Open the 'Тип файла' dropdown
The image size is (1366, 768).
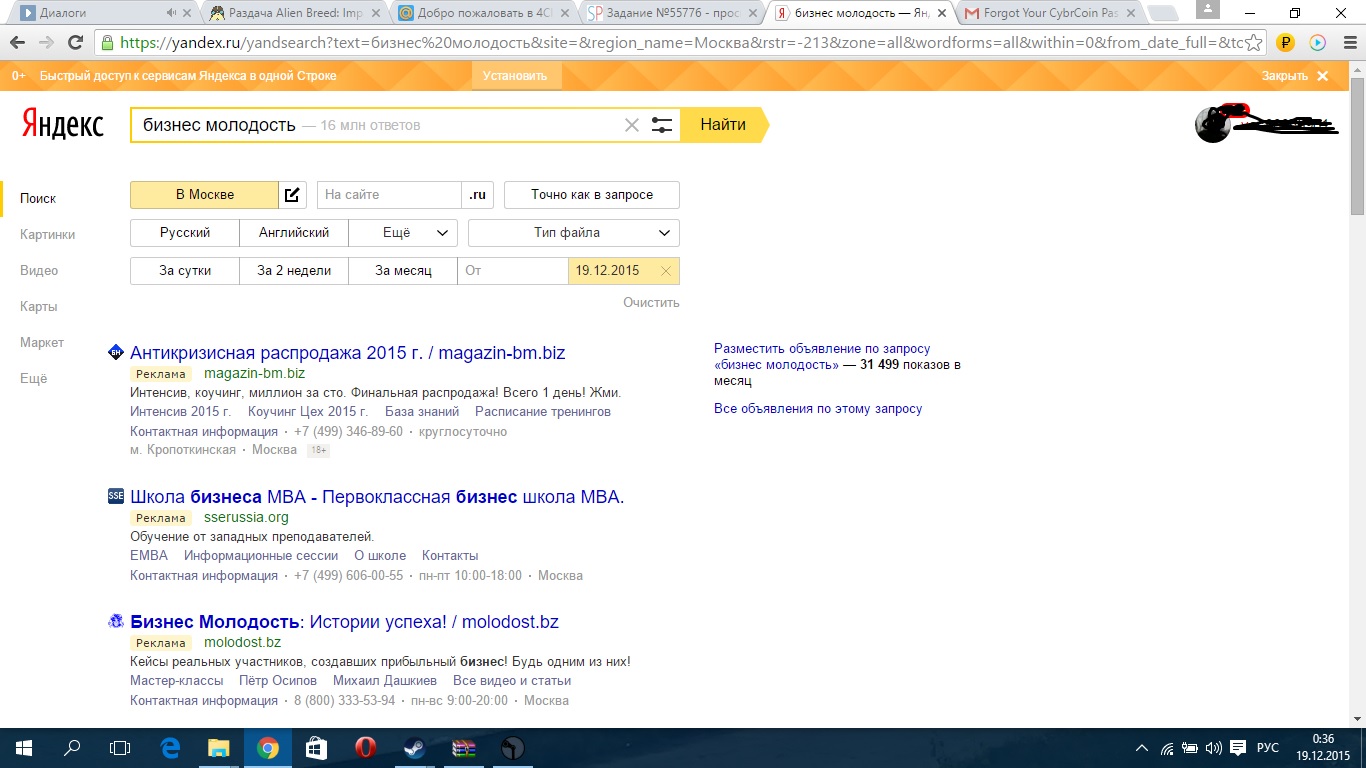pos(574,233)
